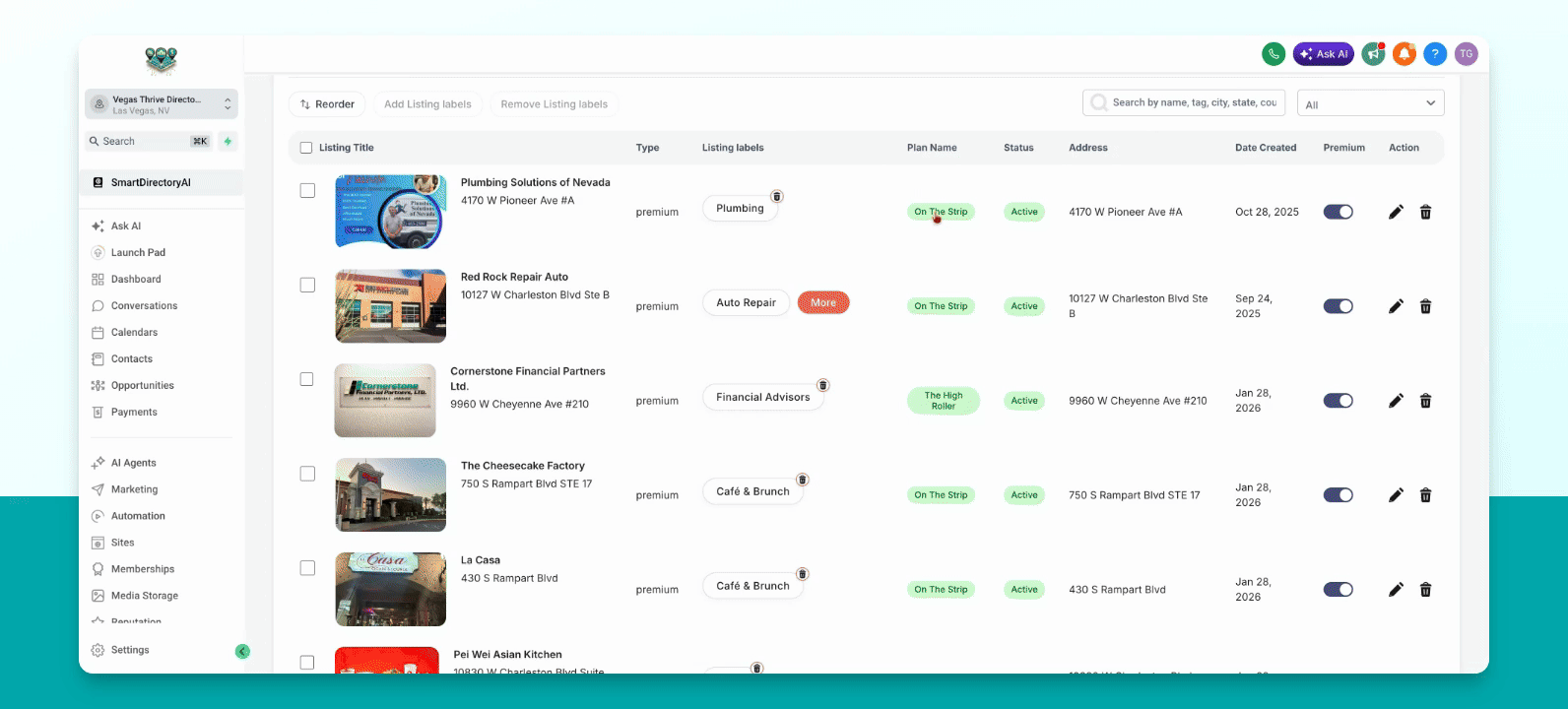Click the Remove Listing labels button

[x=555, y=104]
